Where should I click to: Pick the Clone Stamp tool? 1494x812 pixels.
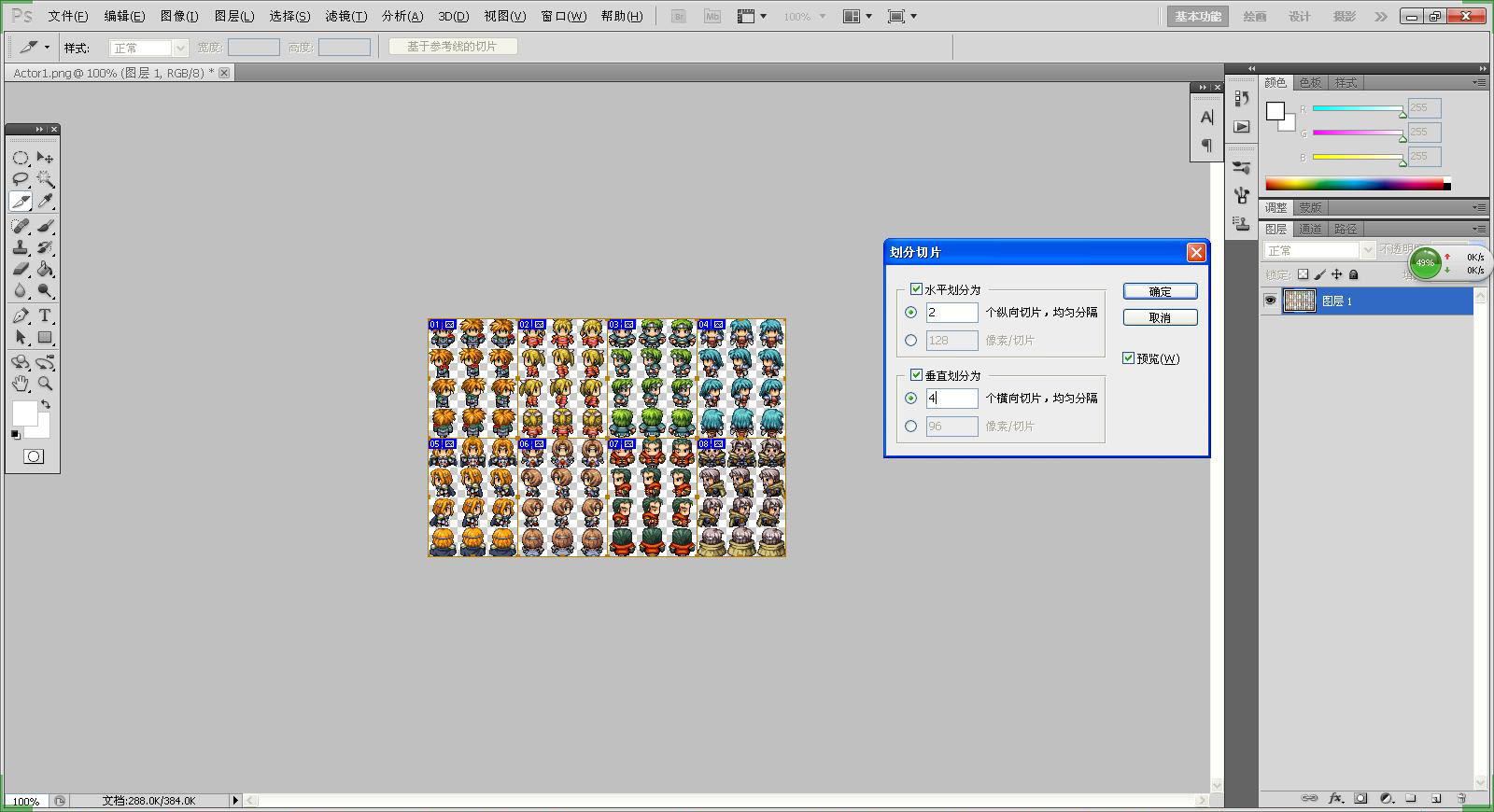[x=21, y=247]
